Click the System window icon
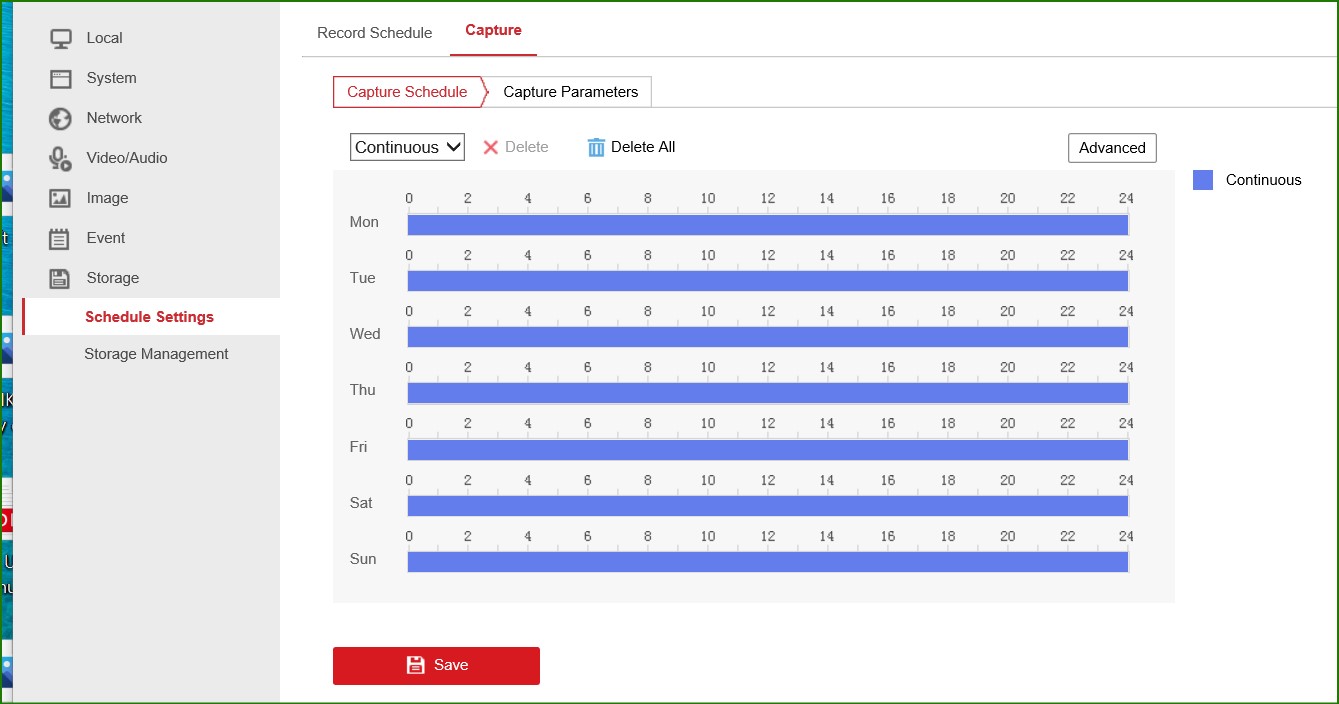The image size is (1339, 704). tap(61, 78)
